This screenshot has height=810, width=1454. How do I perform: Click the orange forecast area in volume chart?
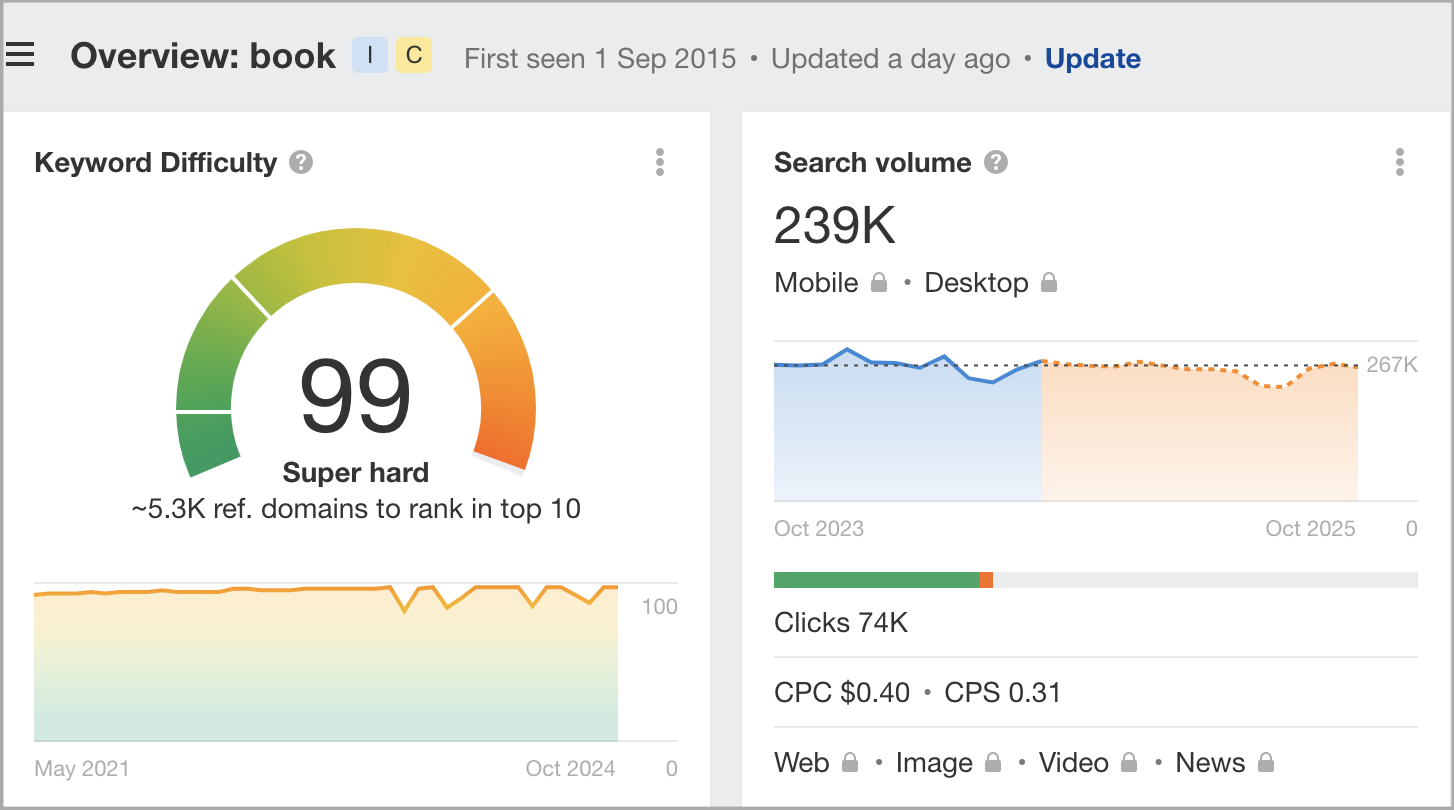tap(1200, 440)
